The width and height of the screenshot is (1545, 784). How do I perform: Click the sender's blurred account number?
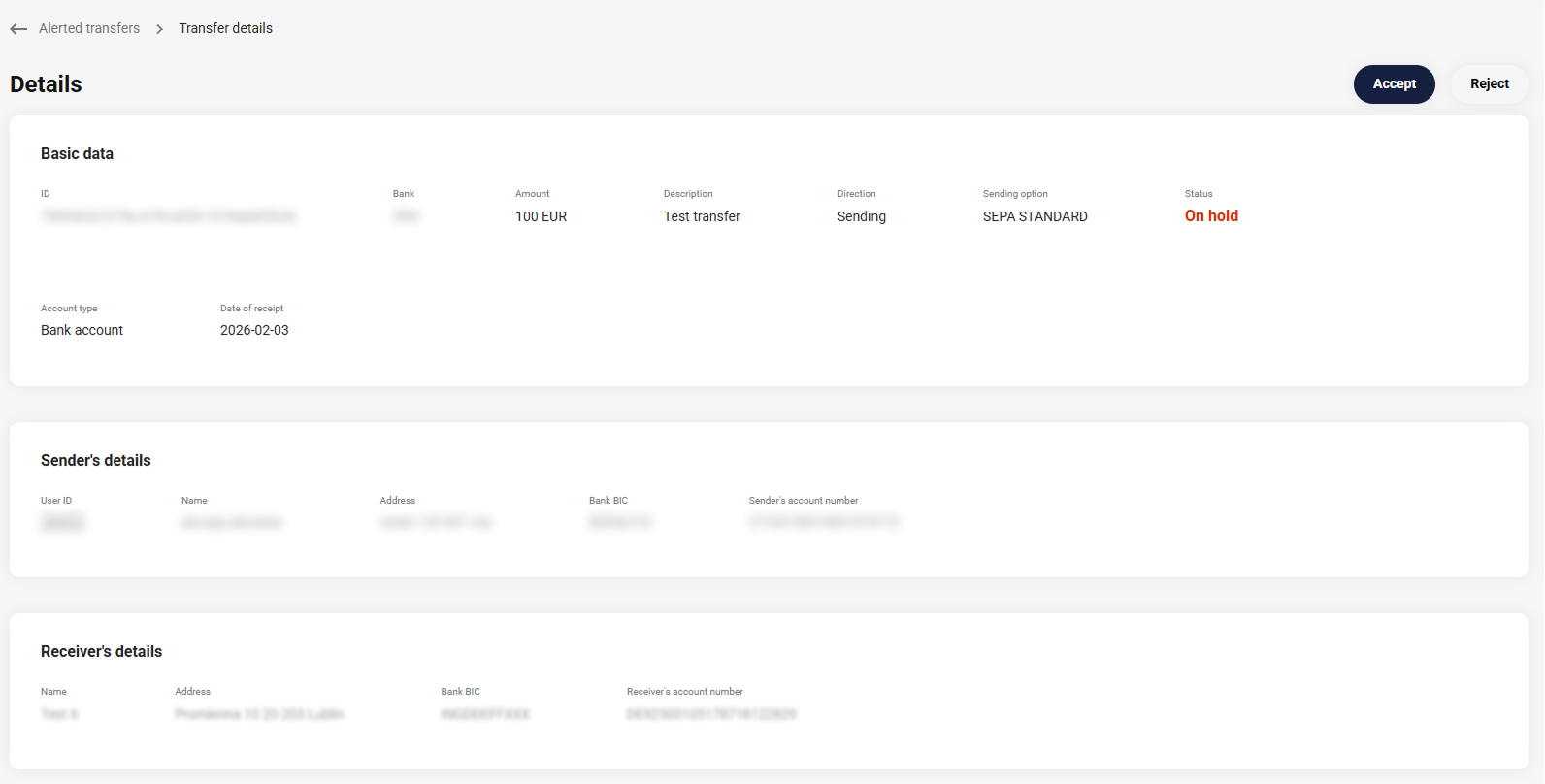click(824, 522)
